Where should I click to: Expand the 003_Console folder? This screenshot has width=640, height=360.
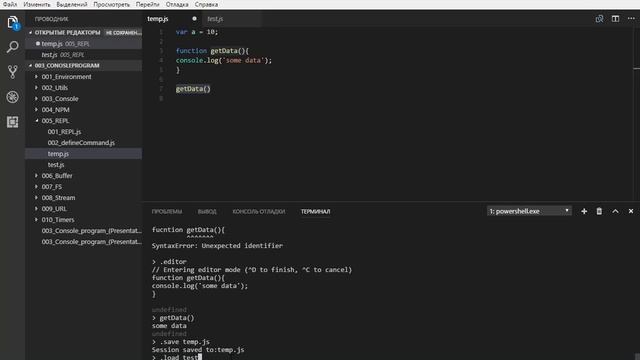coord(36,99)
